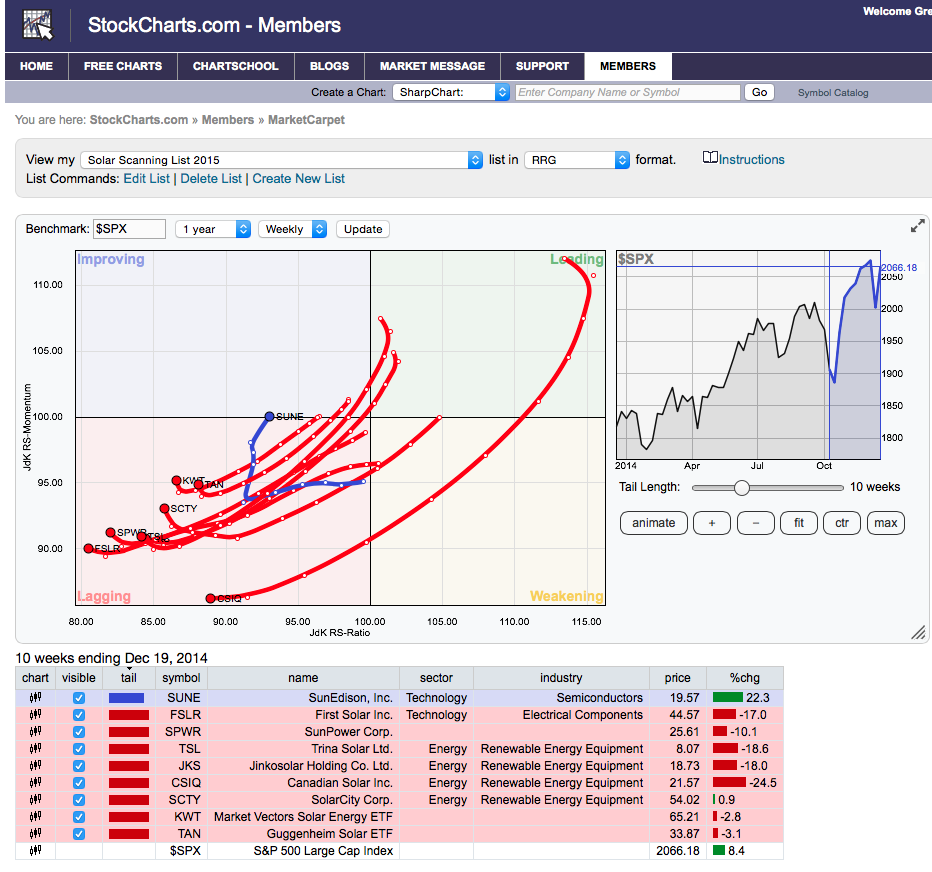Screen dimensions: 932x872
Task: Open the 1 year period dropdown
Action: pyautogui.click(x=212, y=229)
